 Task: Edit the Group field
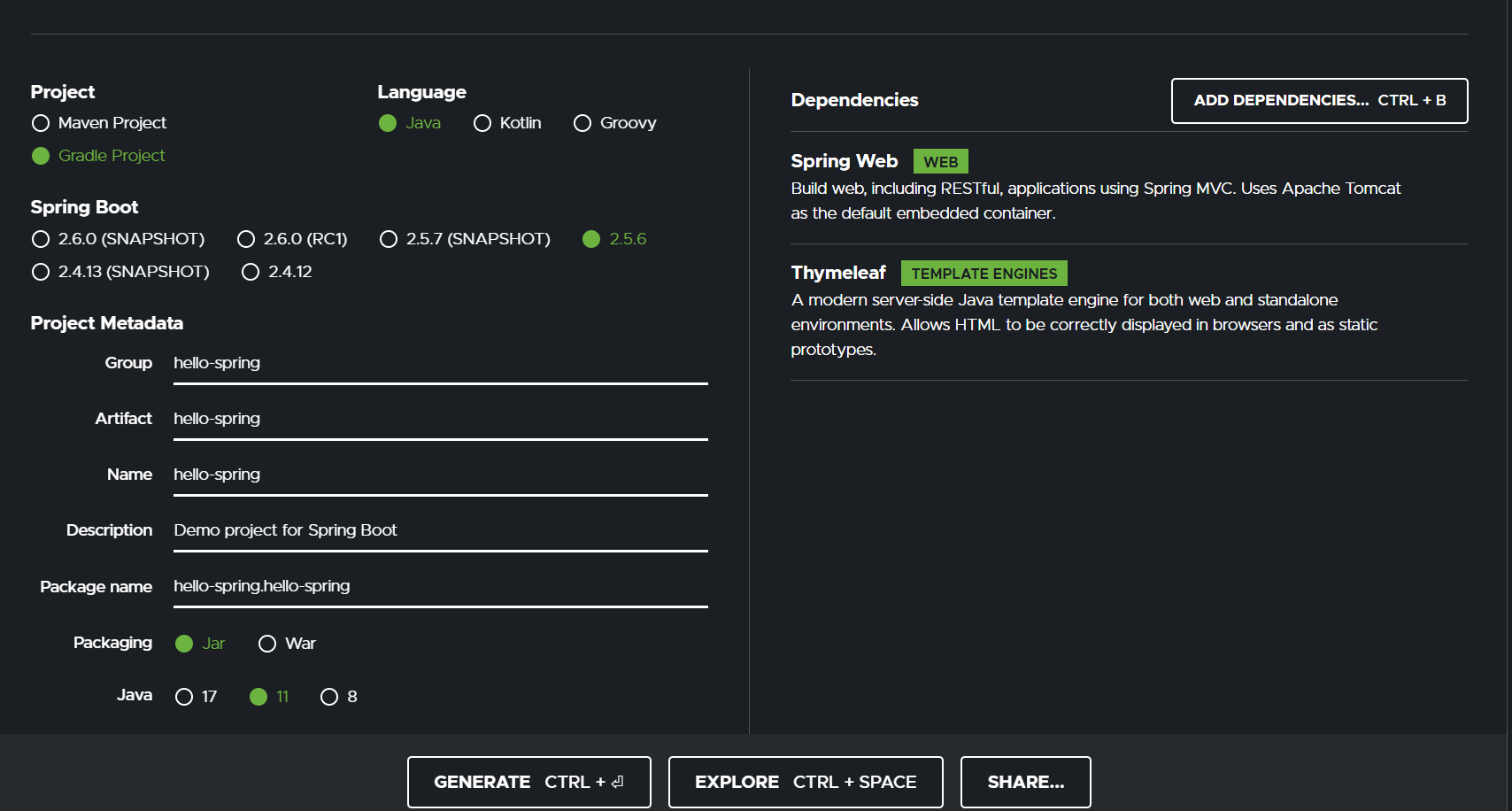pyautogui.click(x=441, y=364)
